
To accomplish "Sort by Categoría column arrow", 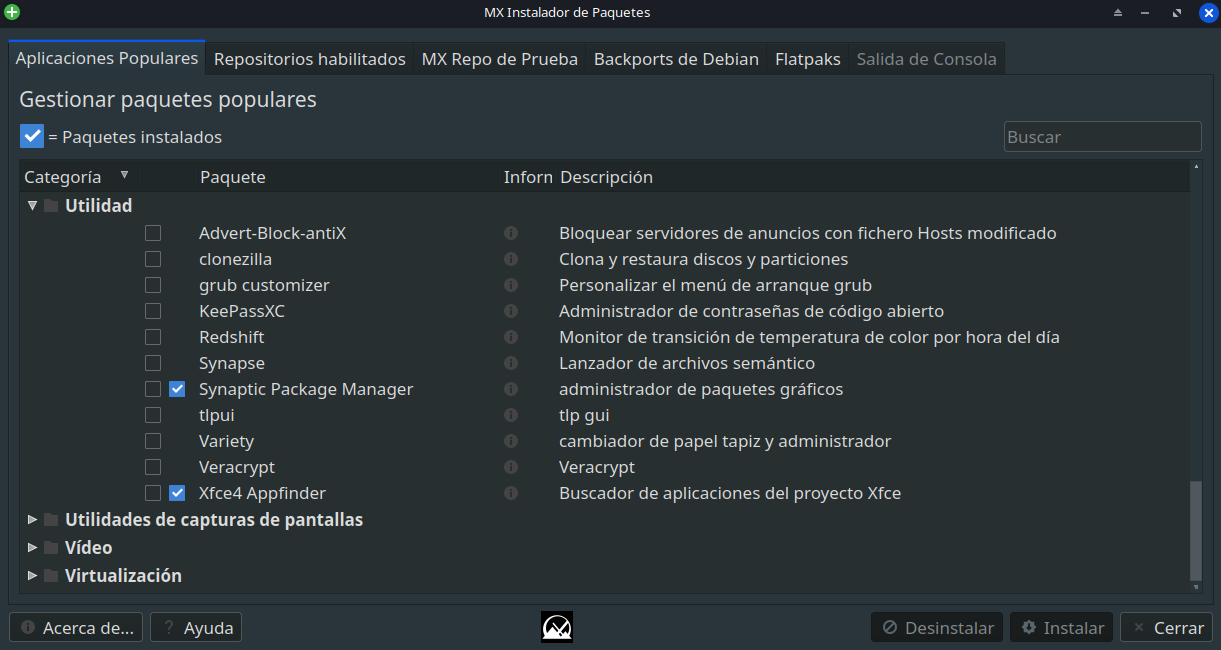I will pyautogui.click(x=124, y=175).
